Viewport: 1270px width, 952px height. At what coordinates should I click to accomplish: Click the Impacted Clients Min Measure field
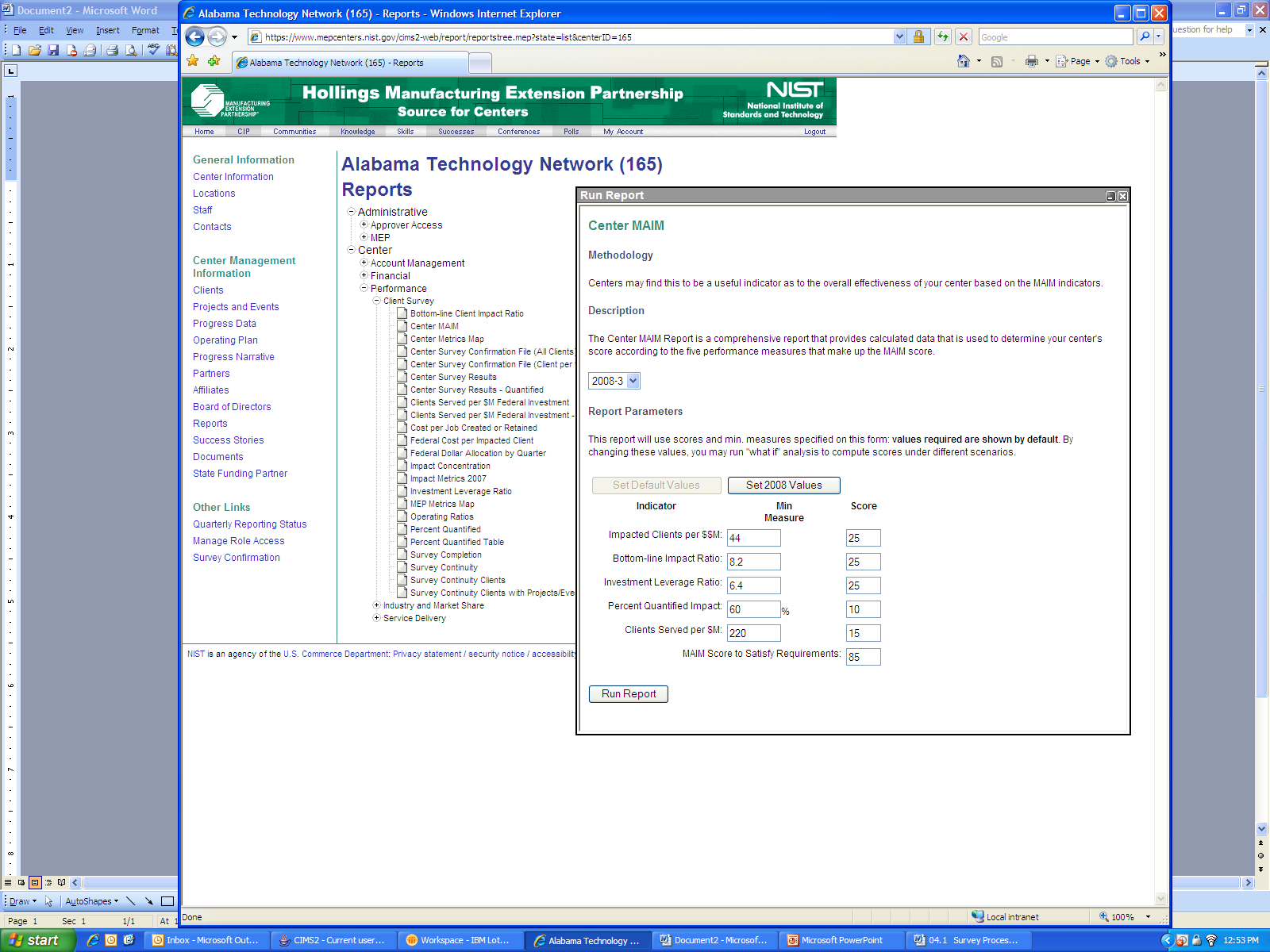click(x=753, y=538)
